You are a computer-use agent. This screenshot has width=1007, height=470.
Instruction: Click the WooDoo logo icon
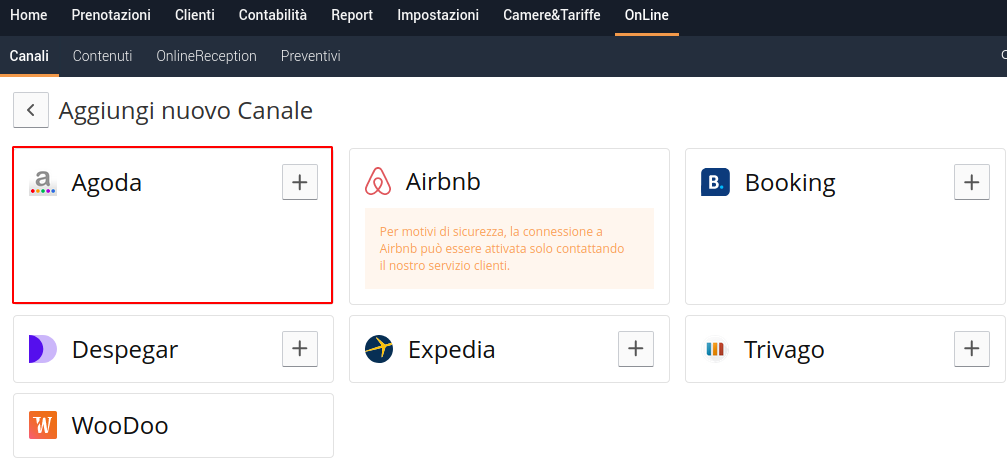[x=43, y=425]
